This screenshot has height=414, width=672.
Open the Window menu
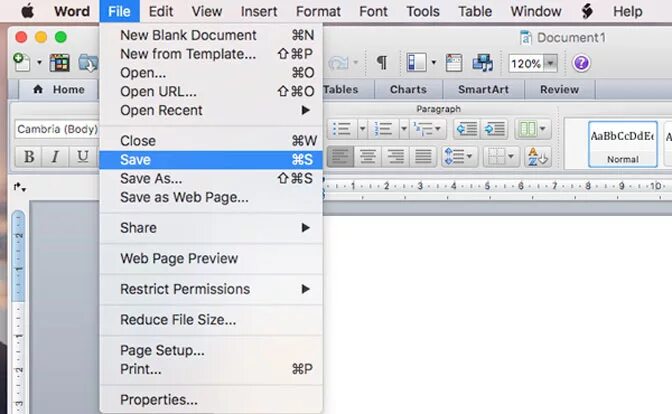point(536,12)
